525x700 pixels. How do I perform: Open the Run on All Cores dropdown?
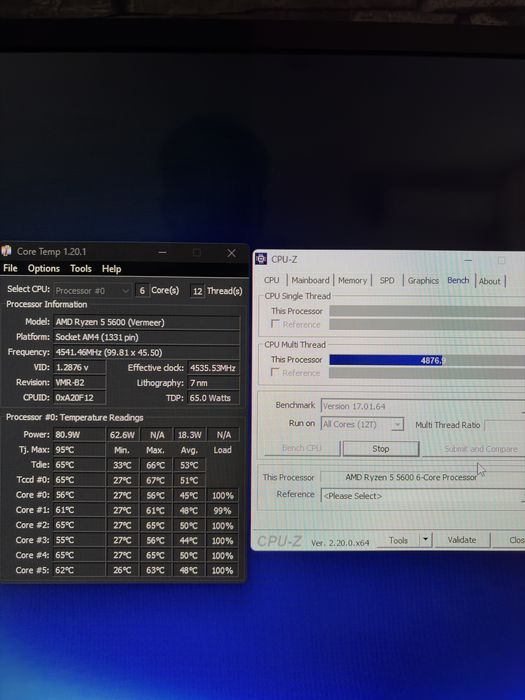pos(362,424)
